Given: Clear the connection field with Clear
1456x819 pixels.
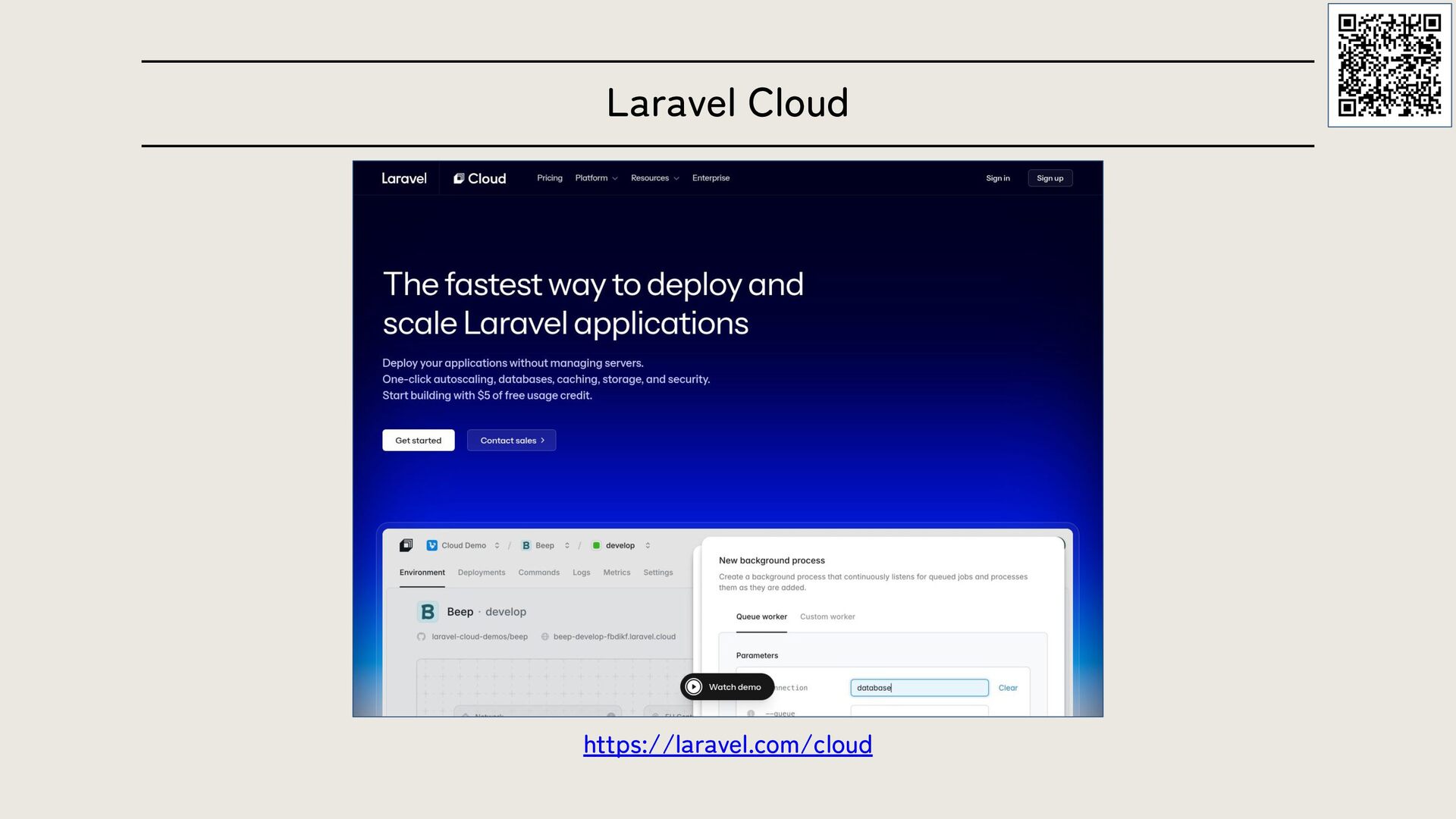Looking at the screenshot, I should pos(1008,688).
